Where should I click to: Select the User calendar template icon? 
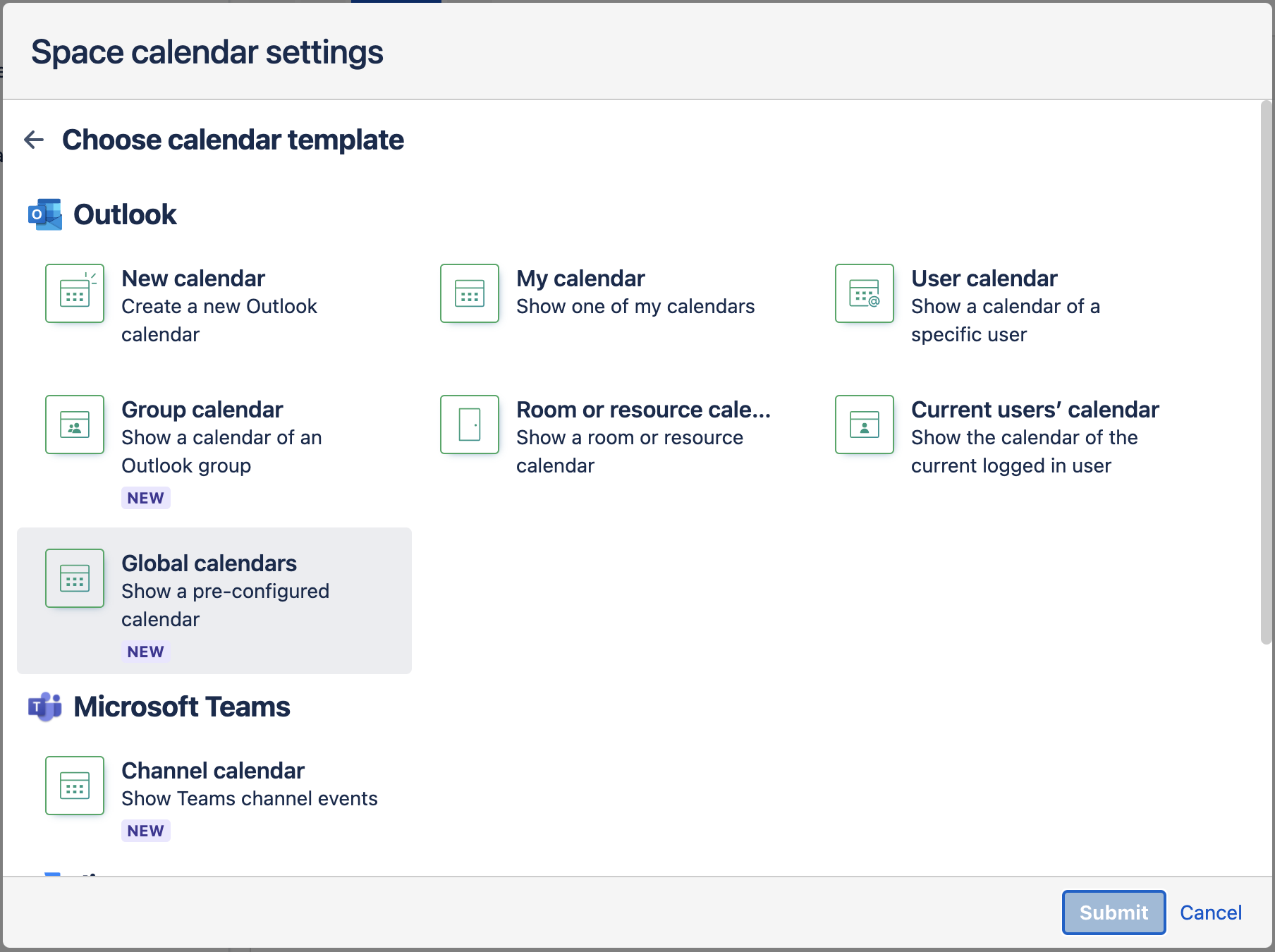[x=865, y=293]
